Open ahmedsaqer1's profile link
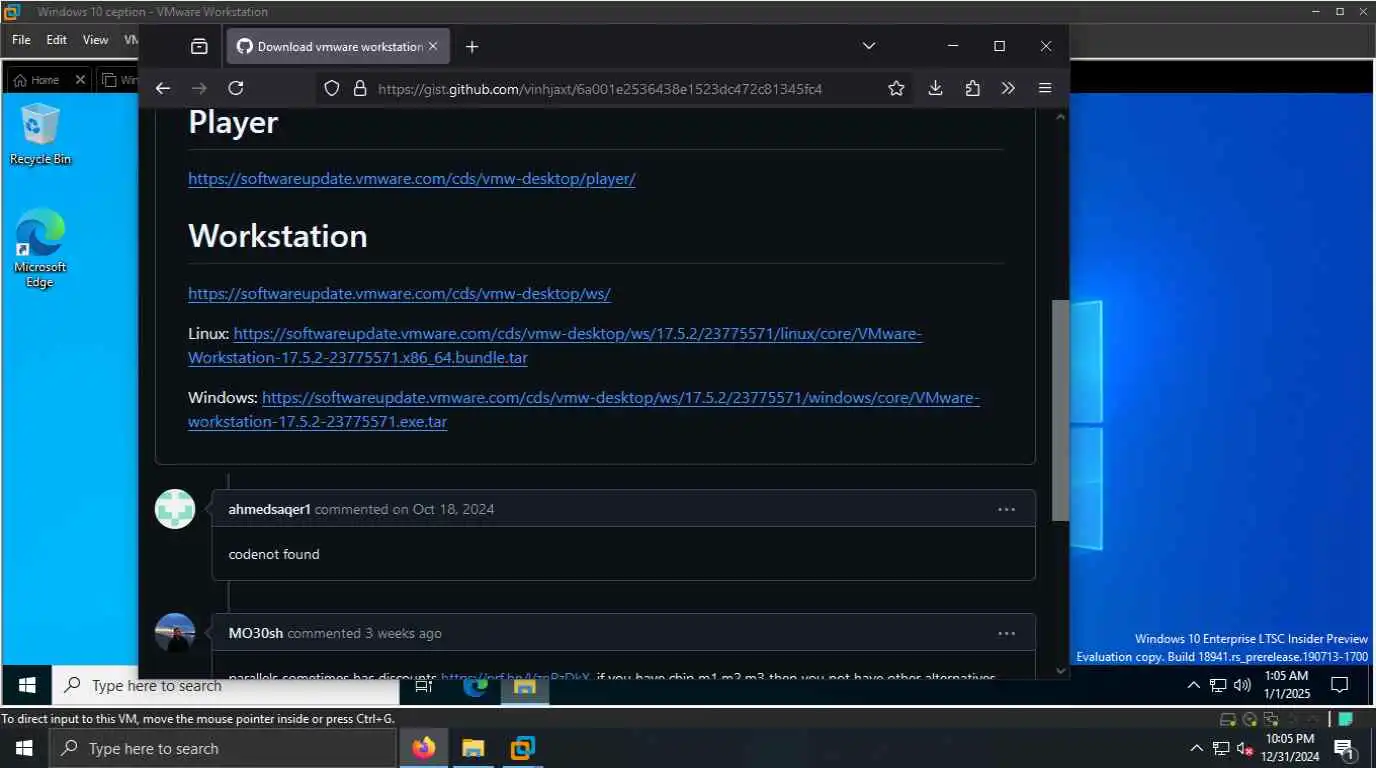The image size is (1376, 768). (x=270, y=509)
